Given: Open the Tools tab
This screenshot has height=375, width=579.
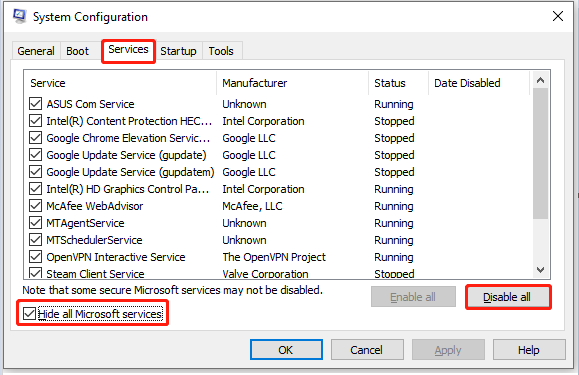Looking at the screenshot, I should [x=221, y=51].
